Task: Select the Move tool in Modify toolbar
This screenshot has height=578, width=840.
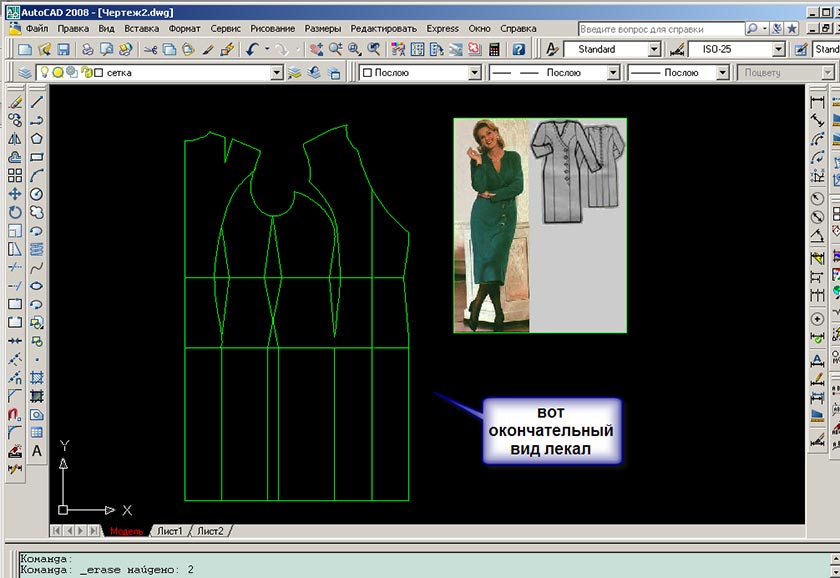Action: pos(15,193)
